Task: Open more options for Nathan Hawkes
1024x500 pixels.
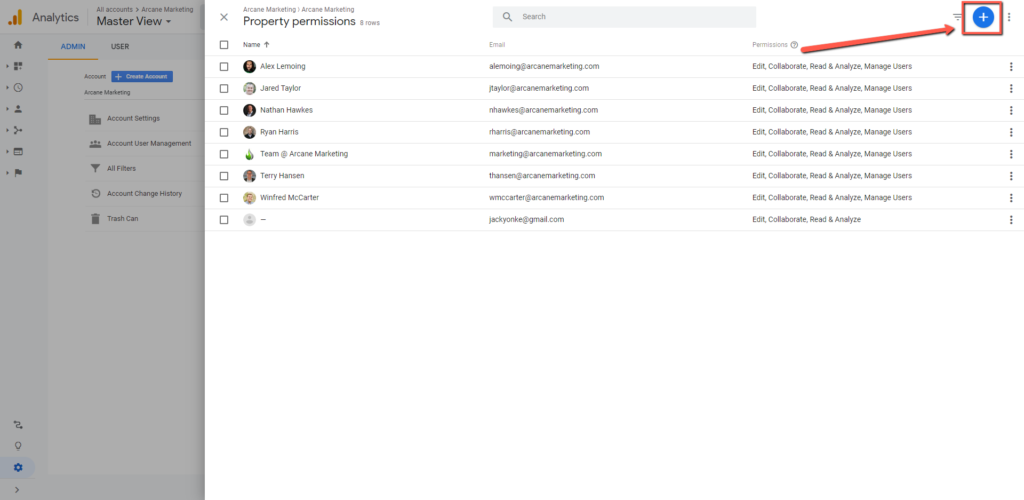Action: click(x=1011, y=110)
